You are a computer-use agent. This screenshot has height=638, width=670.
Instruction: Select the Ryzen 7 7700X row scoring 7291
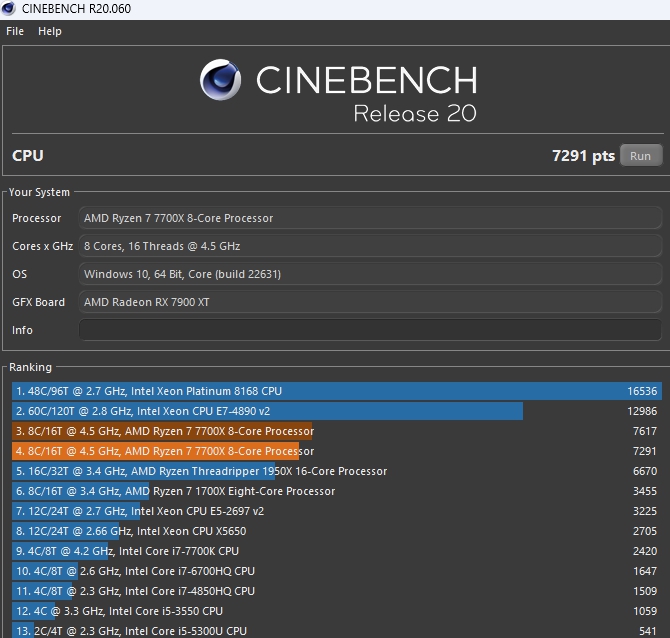point(337,451)
